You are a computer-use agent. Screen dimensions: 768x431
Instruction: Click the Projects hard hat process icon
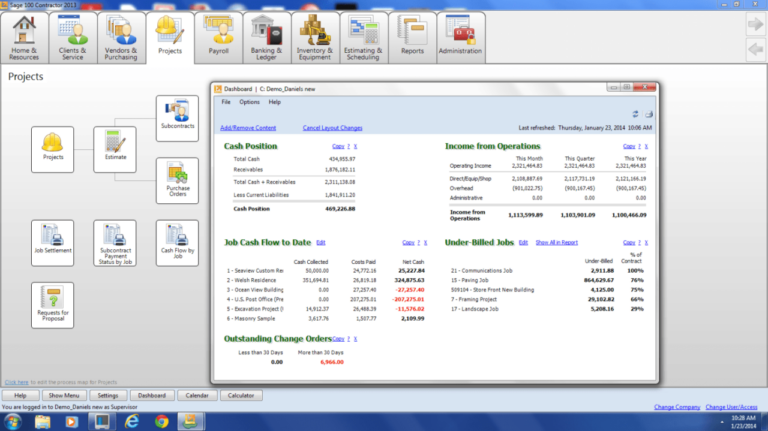tap(52, 149)
